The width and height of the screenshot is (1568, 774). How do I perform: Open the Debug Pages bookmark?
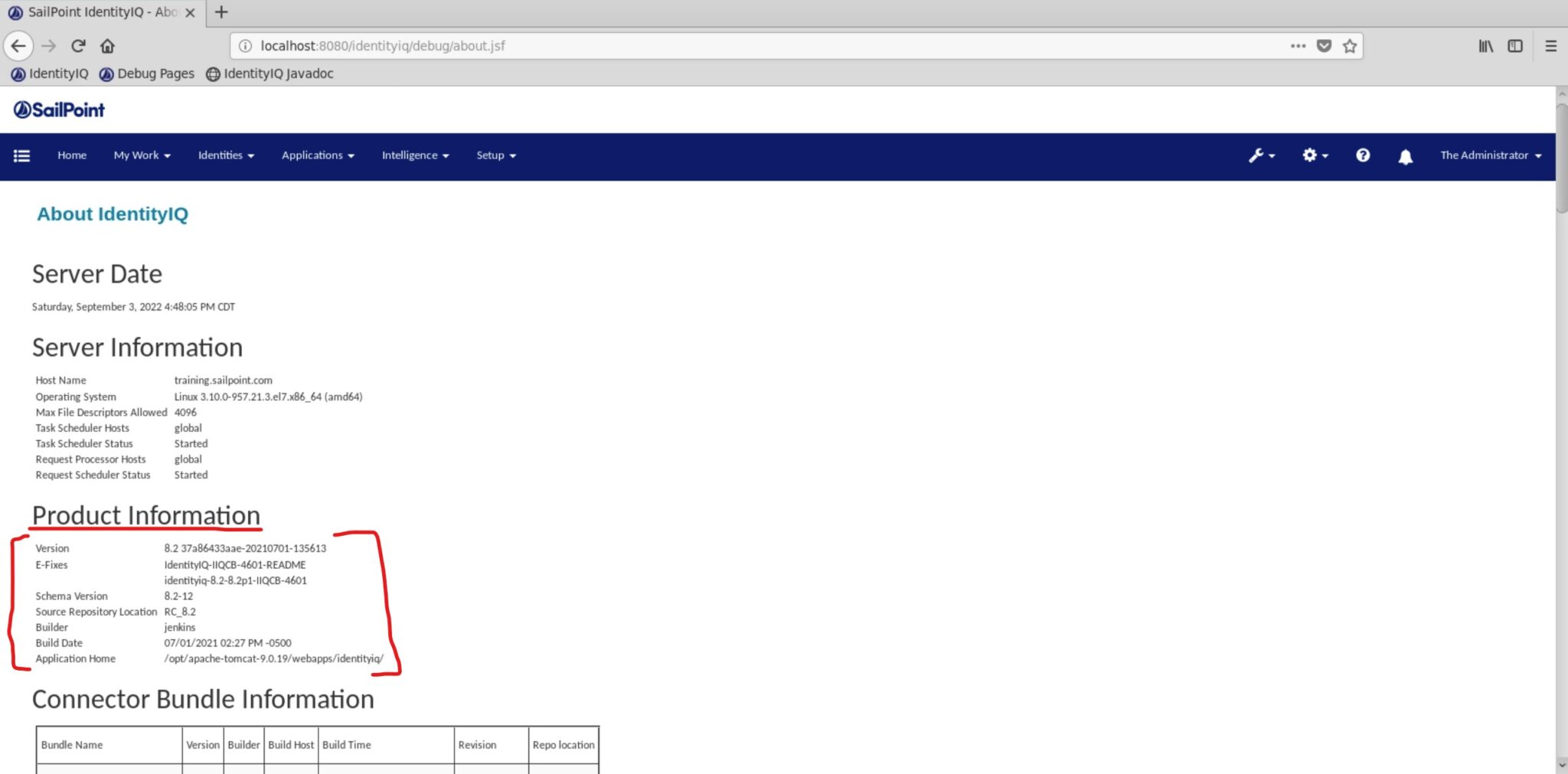point(147,73)
